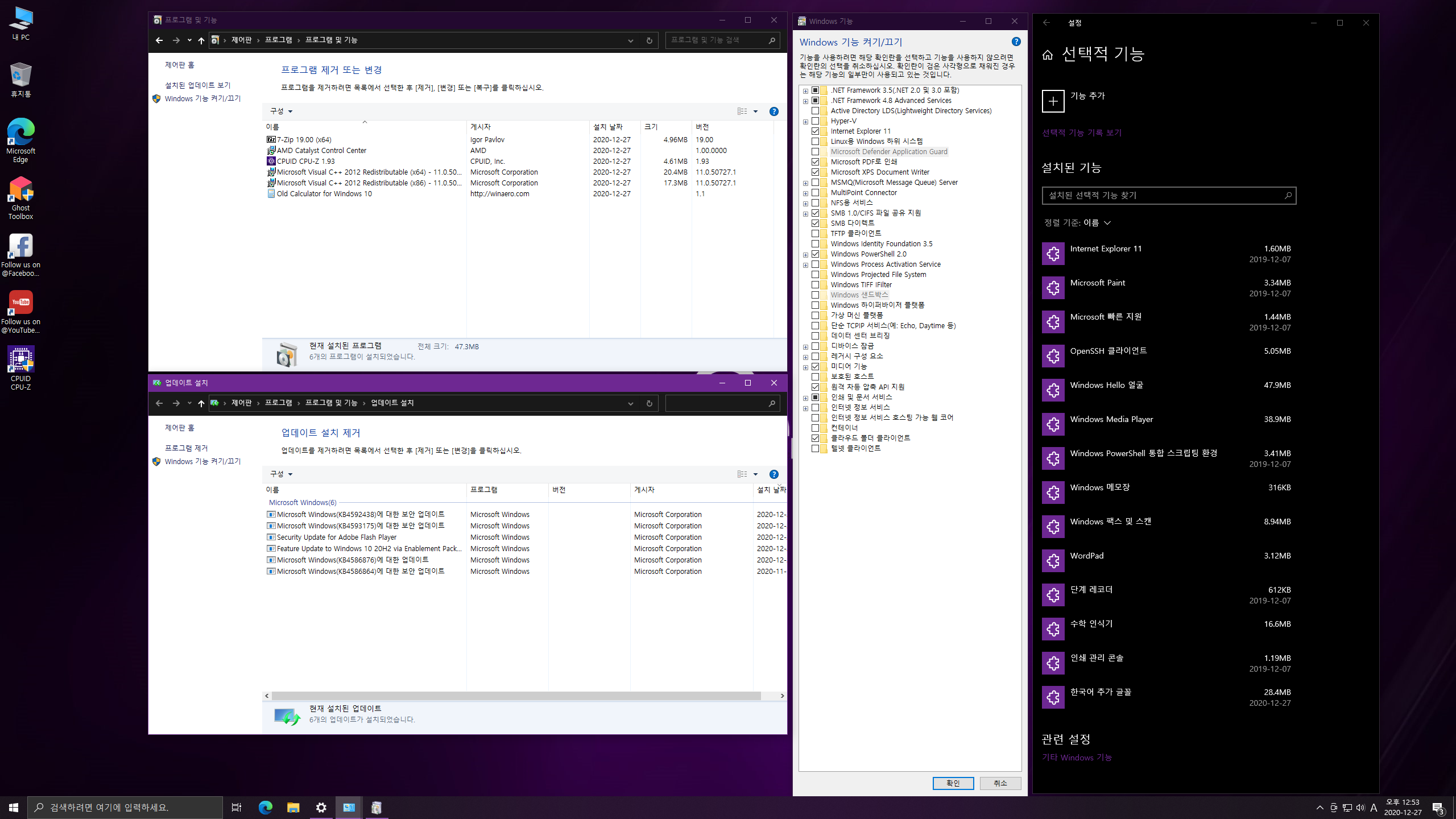Viewport: 1456px width, 819px height.
Task: Click the plus icon for 기능 추가
Action: point(1053,101)
